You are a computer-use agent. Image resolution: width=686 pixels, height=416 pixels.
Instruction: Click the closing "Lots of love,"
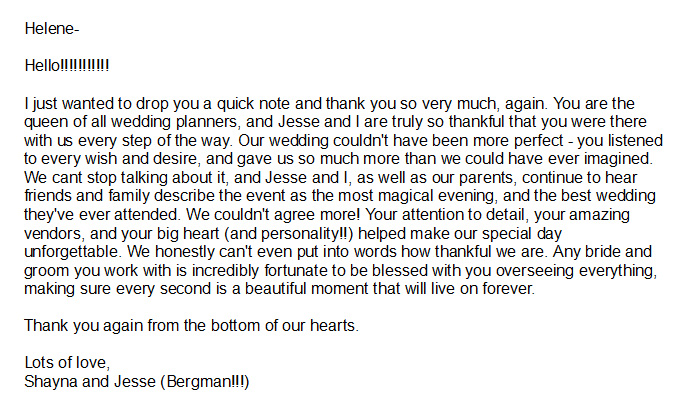66,362
